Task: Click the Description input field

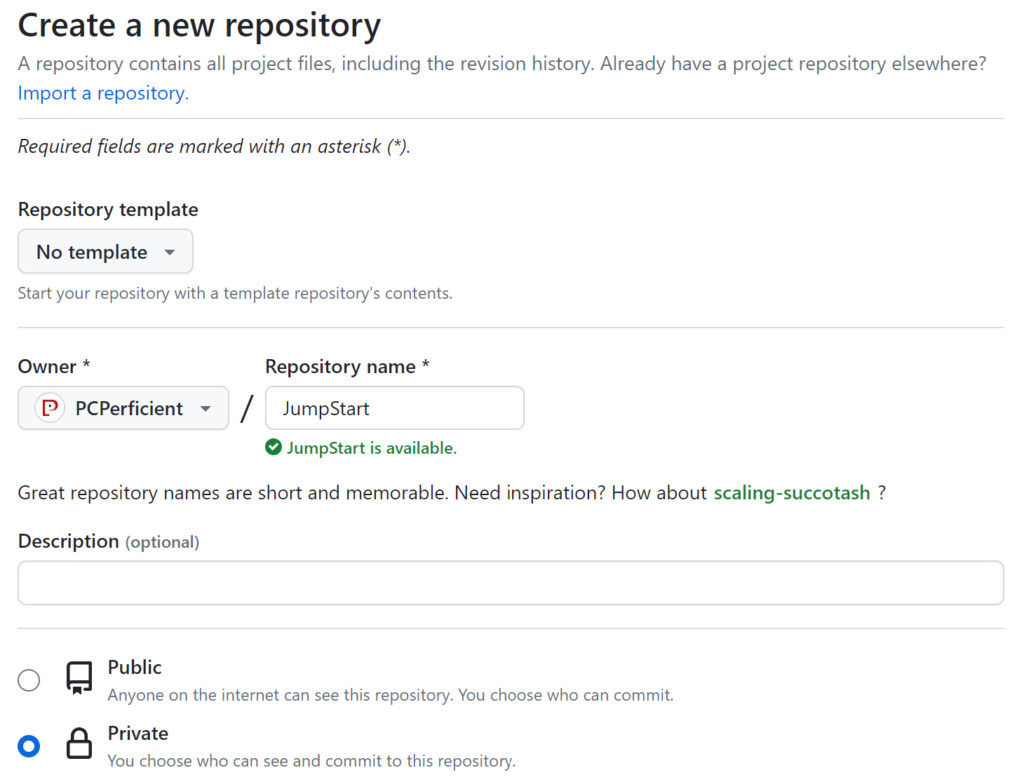Action: [x=511, y=582]
